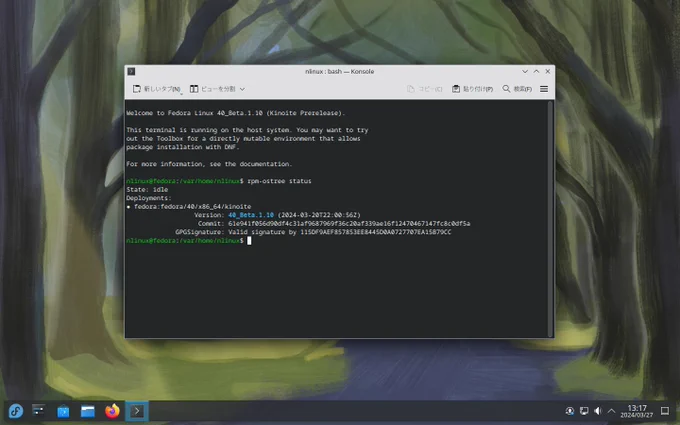Open the clock showing 13:17
This screenshot has width=680, height=425.
tap(637, 411)
